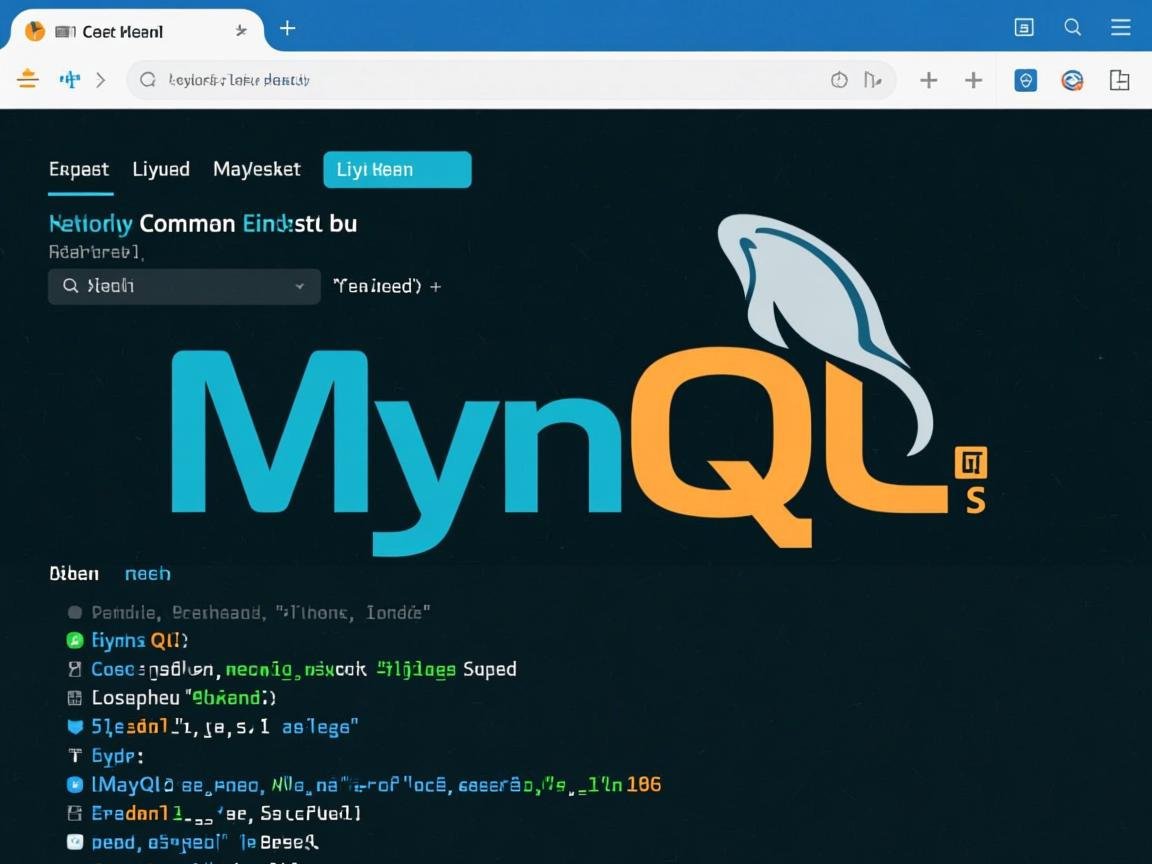
Task: Click the shield privacy icon in the toolbar
Action: [x=1025, y=80]
